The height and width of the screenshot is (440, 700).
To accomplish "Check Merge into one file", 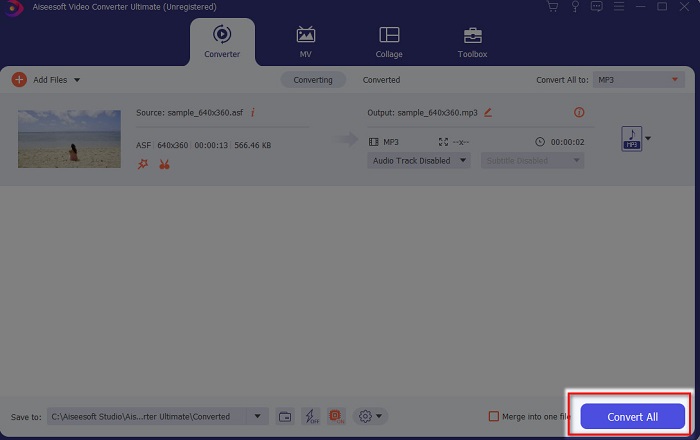I will [x=494, y=416].
